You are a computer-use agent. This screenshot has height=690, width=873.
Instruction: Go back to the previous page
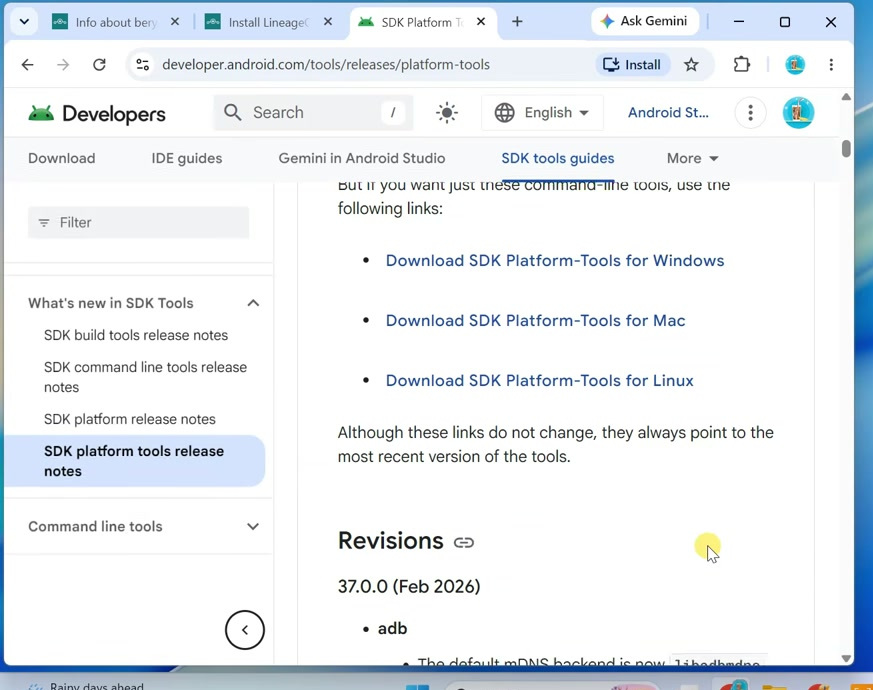(x=27, y=65)
